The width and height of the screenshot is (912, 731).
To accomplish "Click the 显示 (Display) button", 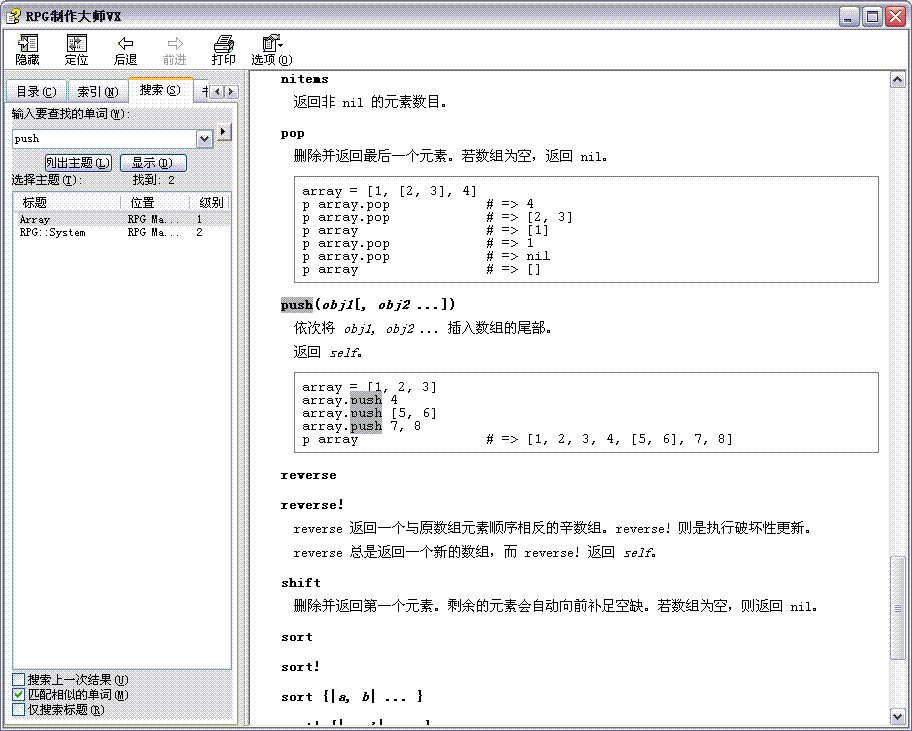I will pos(153,163).
